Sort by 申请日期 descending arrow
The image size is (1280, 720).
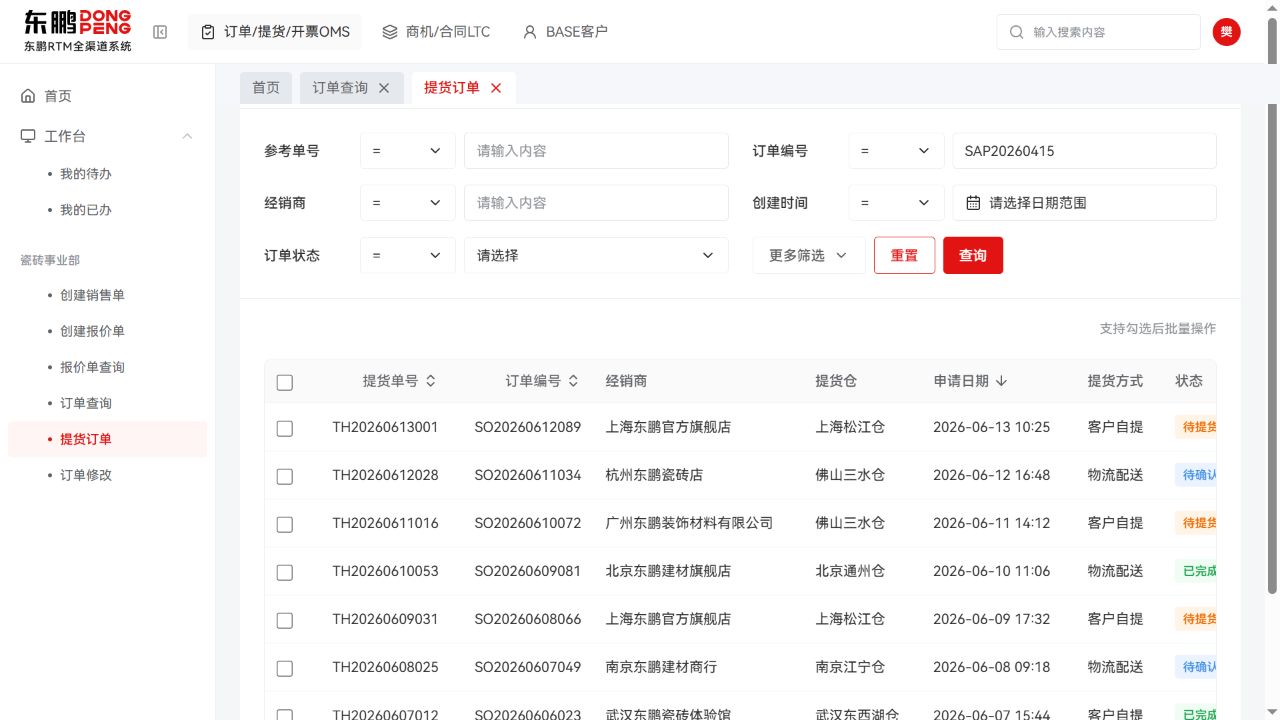point(1001,381)
